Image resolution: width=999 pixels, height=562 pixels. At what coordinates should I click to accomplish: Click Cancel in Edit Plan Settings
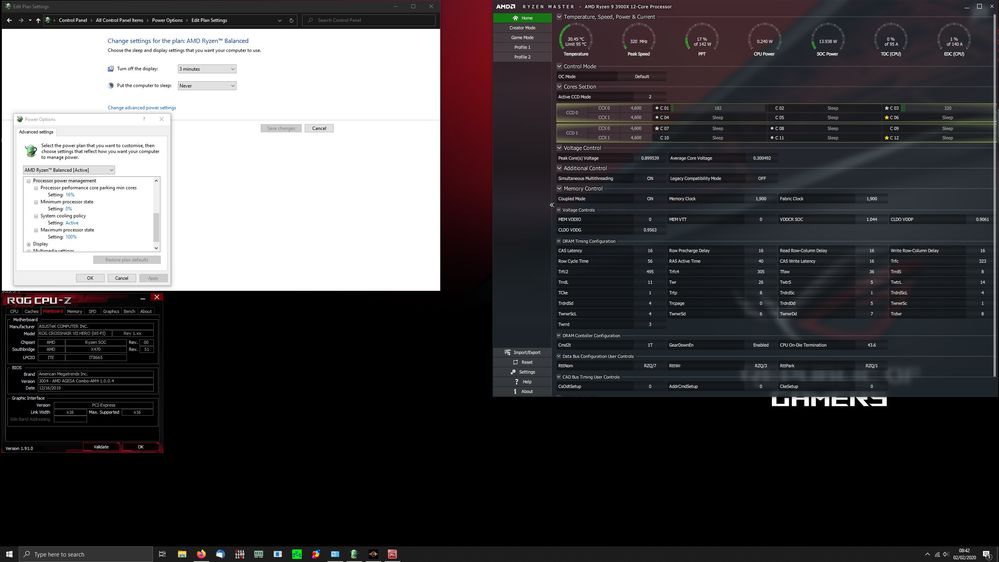[319, 129]
